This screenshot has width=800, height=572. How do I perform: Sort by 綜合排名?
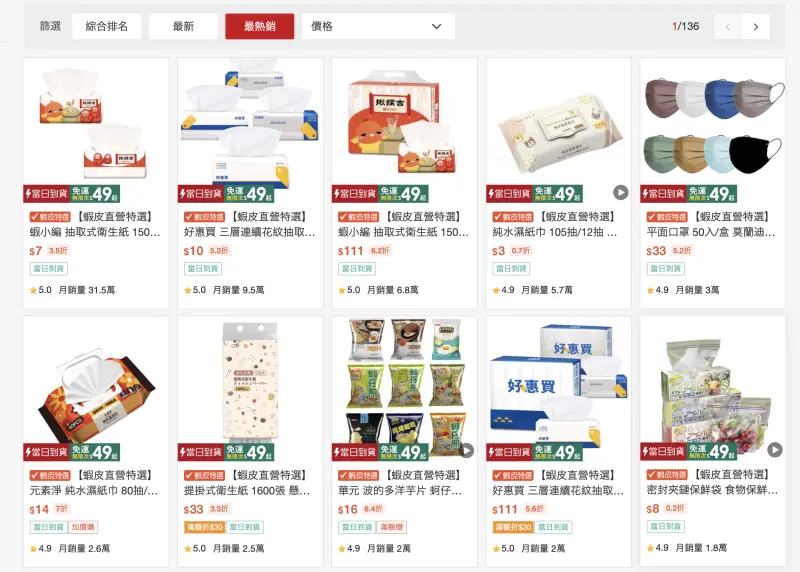(107, 27)
